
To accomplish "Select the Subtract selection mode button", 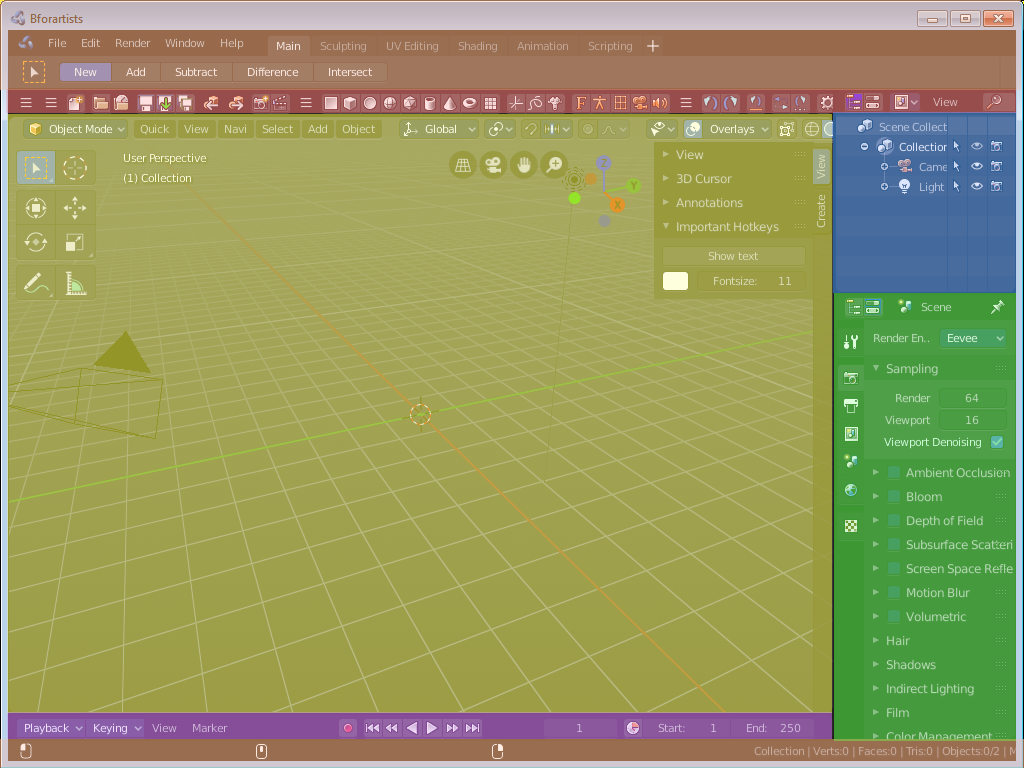I will (x=196, y=72).
